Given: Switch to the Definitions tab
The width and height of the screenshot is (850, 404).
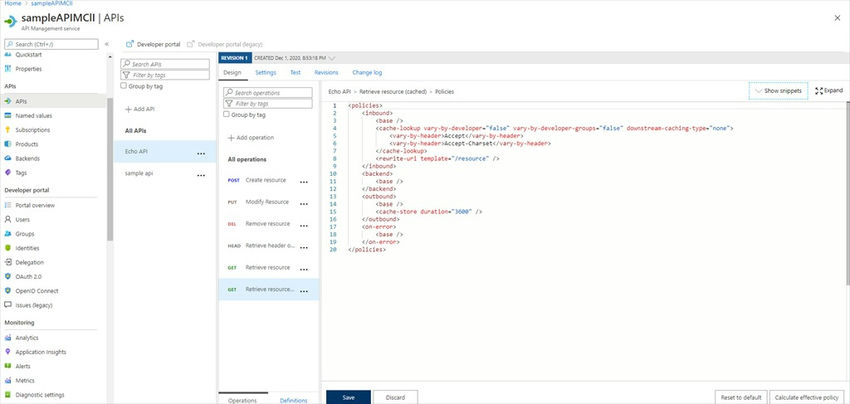Looking at the screenshot, I should [293, 400].
